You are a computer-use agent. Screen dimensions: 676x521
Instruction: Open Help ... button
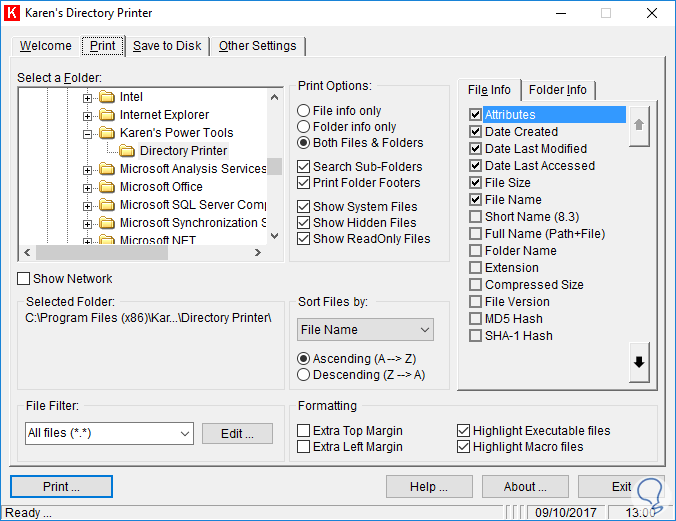click(x=429, y=486)
